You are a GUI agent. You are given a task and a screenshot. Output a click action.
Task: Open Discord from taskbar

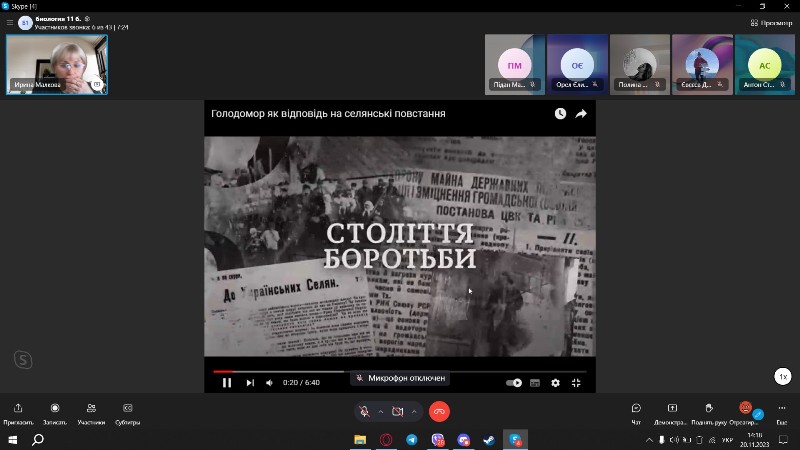(463, 440)
